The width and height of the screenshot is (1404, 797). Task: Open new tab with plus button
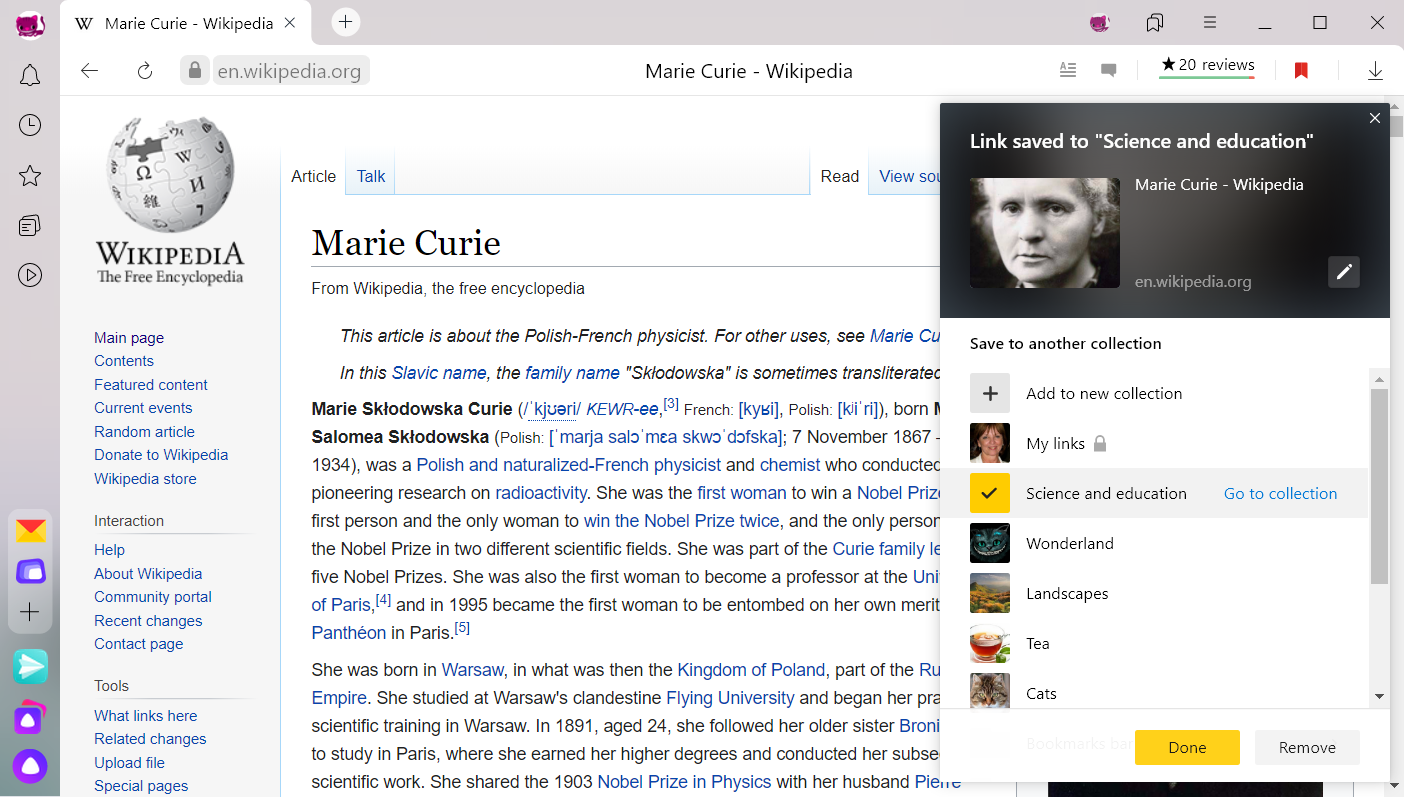[x=345, y=22]
